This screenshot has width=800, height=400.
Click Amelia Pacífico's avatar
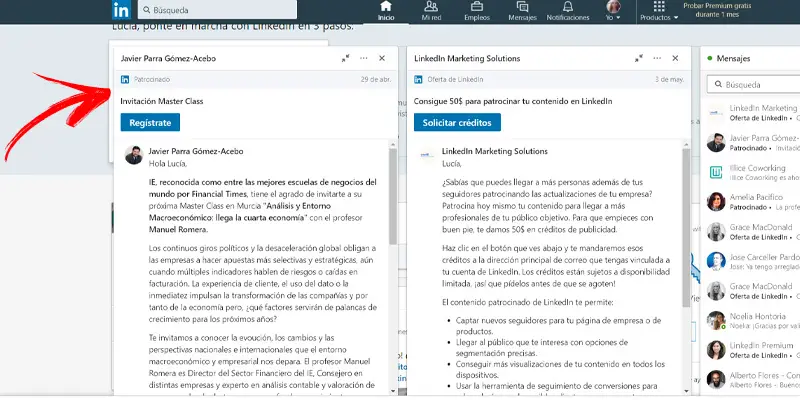716,202
